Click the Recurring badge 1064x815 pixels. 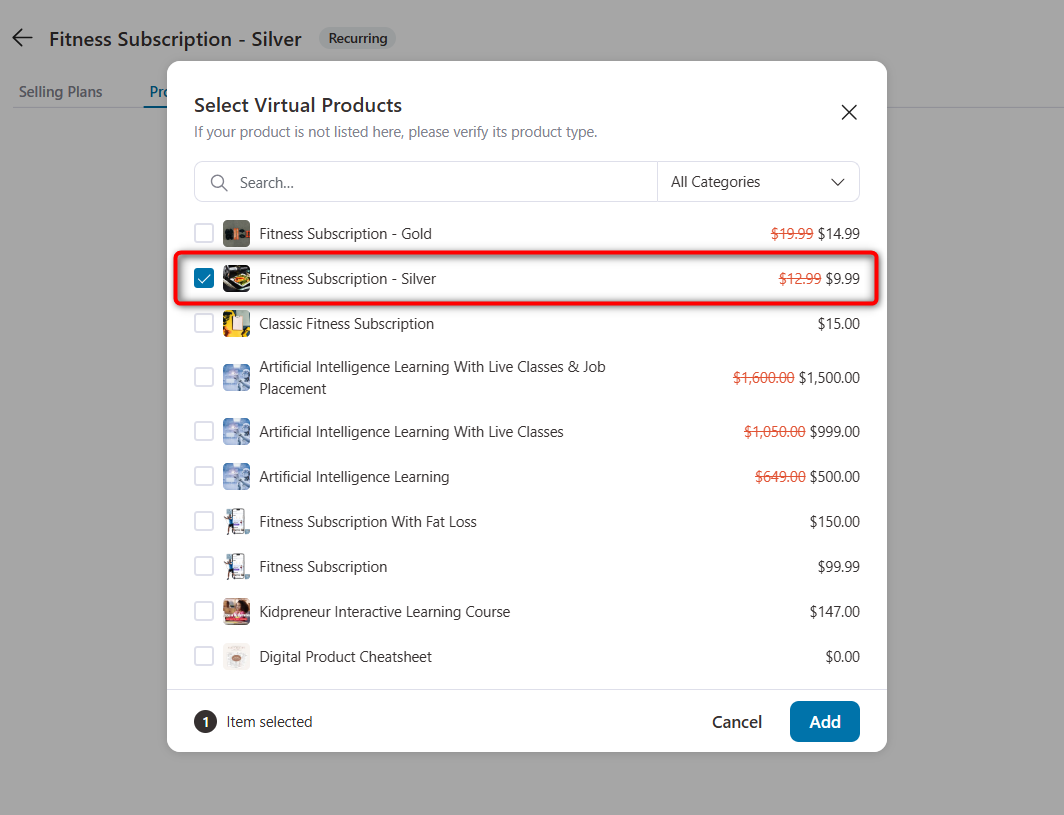pyautogui.click(x=357, y=38)
